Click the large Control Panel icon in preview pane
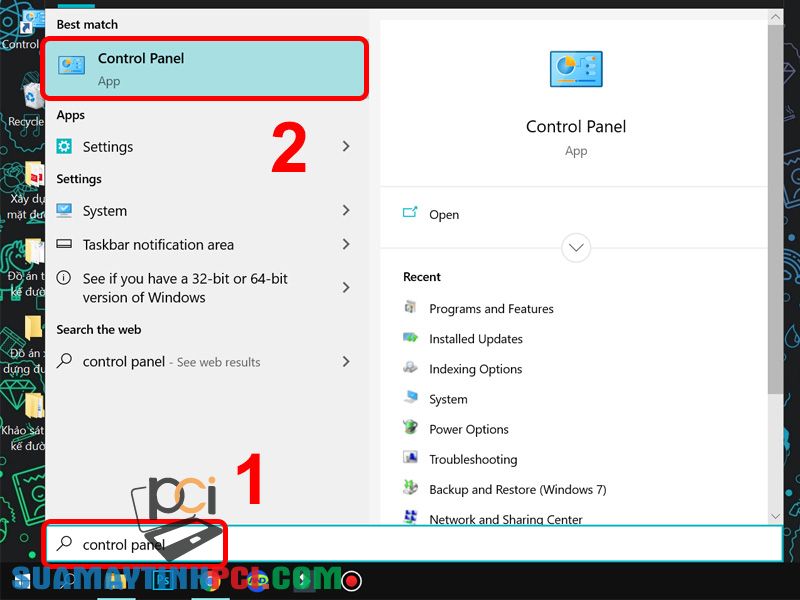The image size is (800, 600). (576, 69)
